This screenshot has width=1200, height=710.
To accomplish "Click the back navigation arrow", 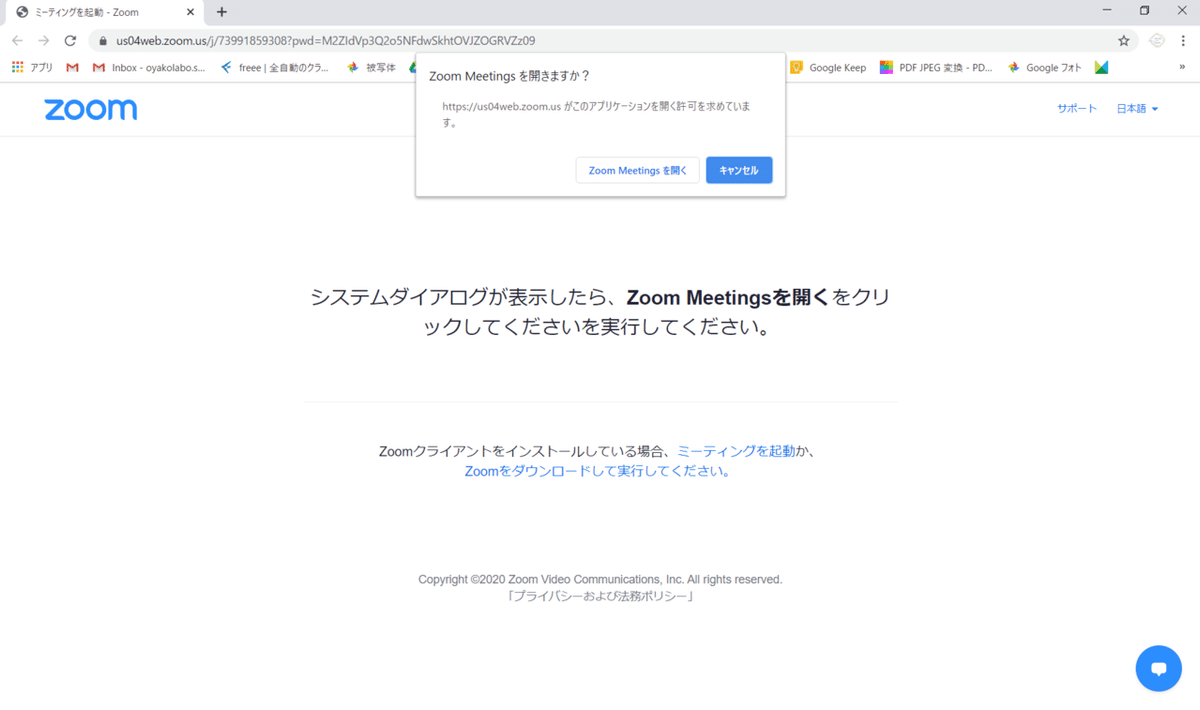I will tap(17, 41).
